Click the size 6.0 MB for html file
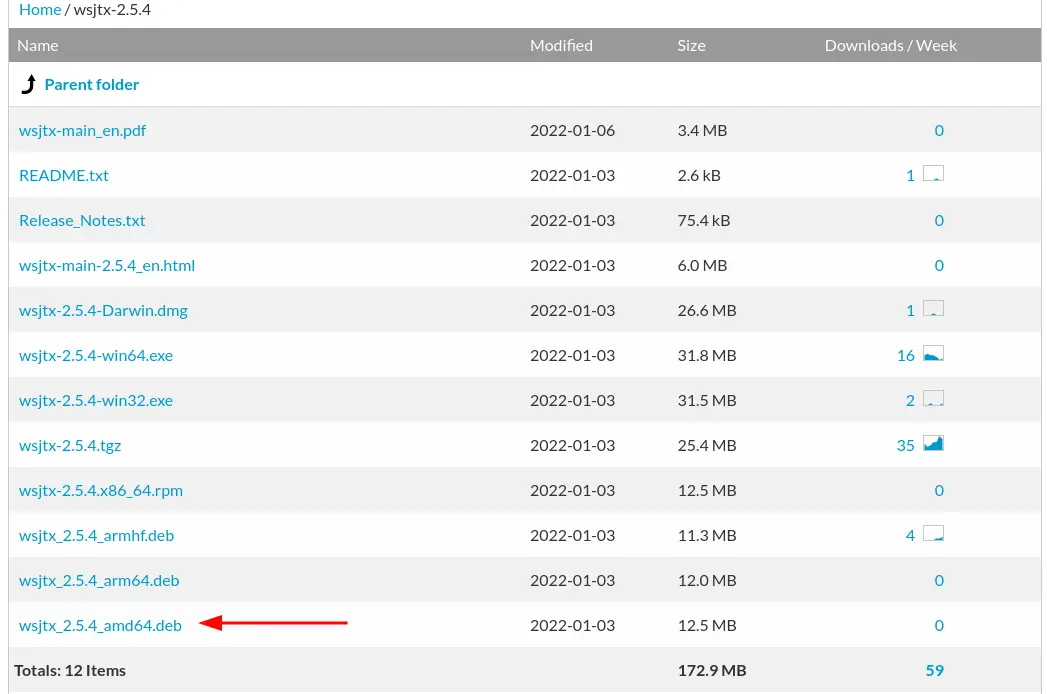The width and height of the screenshot is (1047, 694). [x=702, y=265]
